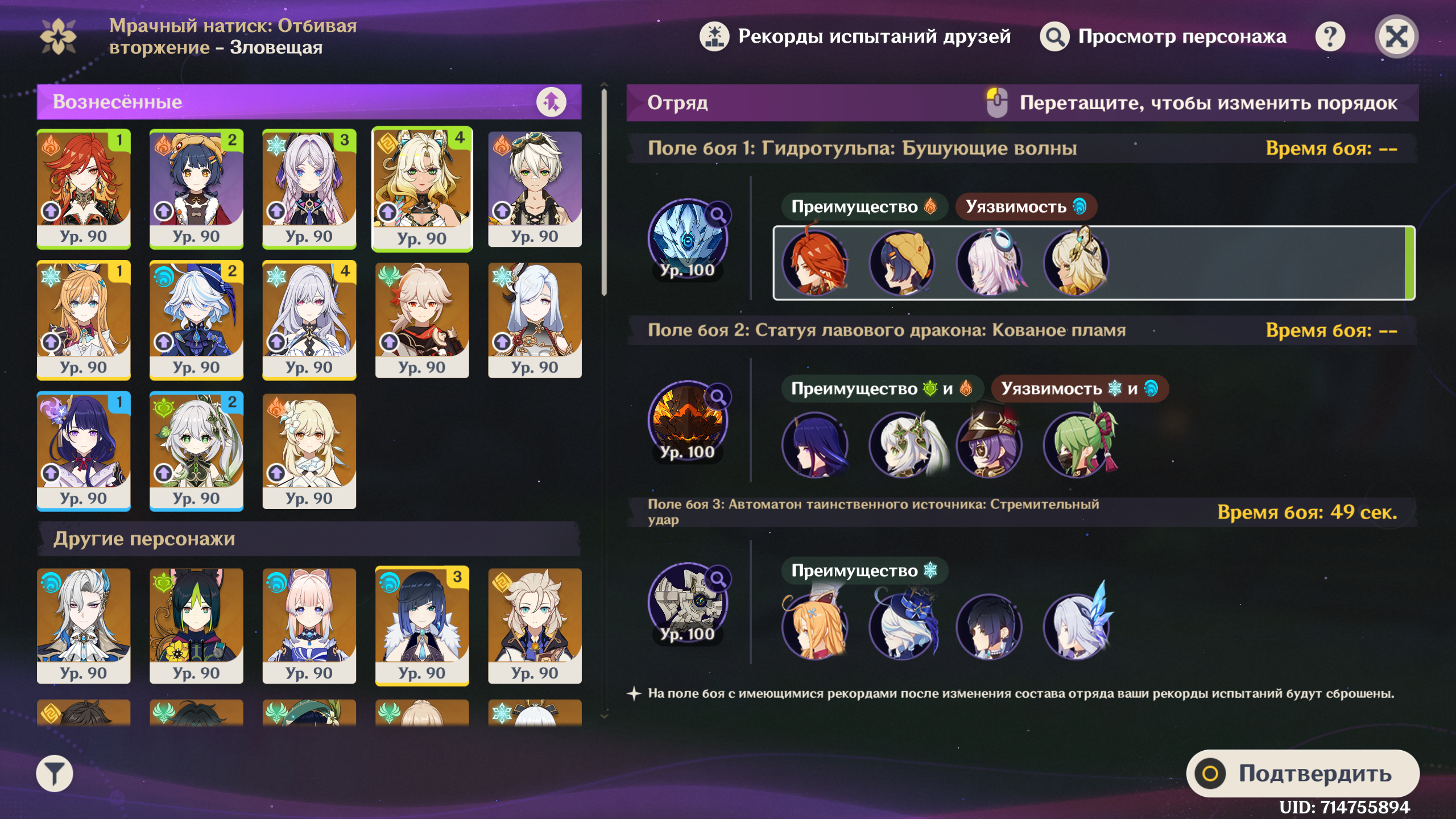
Task: Collapse the Вознесённые section header
Action: pyautogui.click(x=309, y=102)
